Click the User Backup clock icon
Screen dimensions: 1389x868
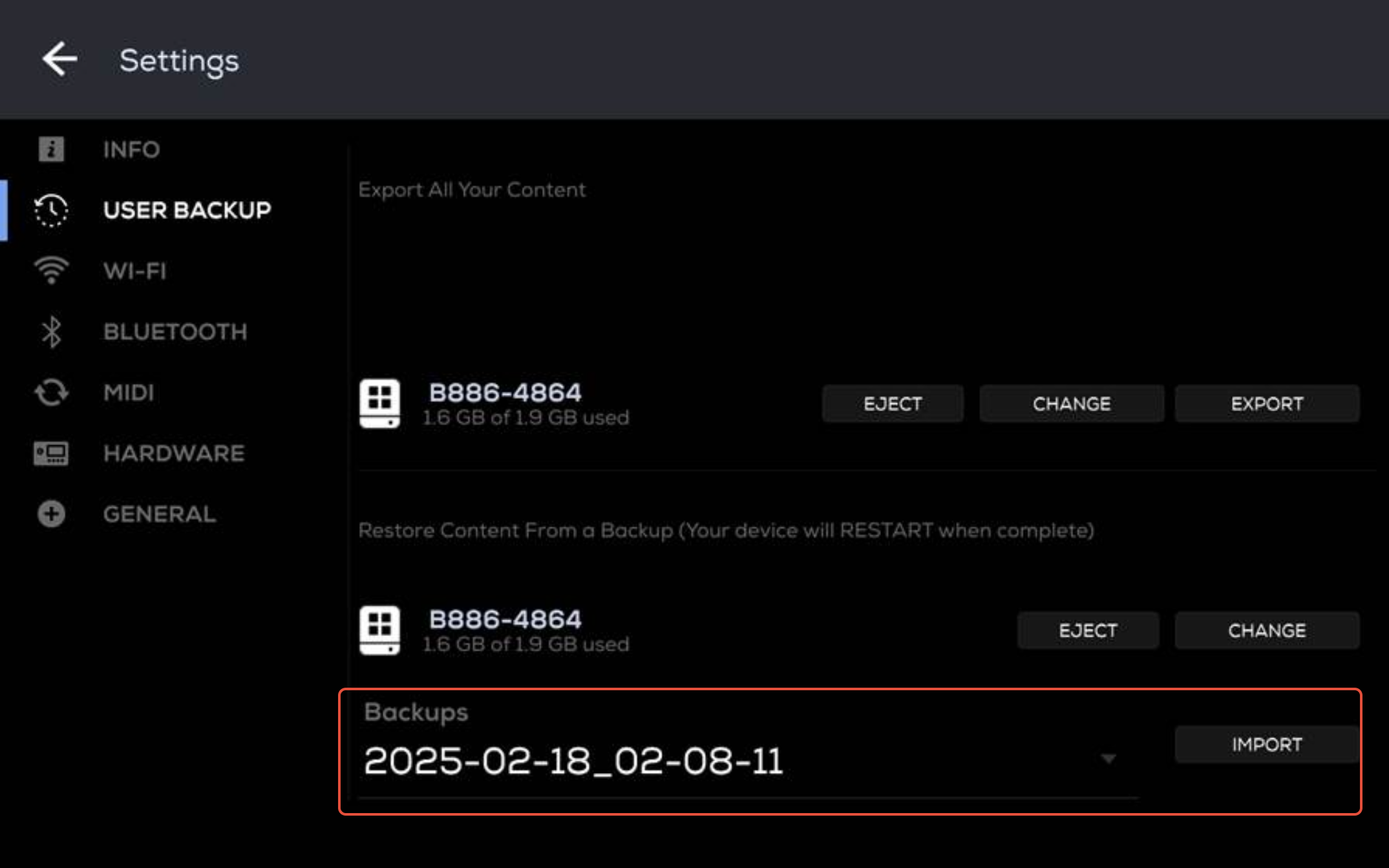[x=51, y=210]
